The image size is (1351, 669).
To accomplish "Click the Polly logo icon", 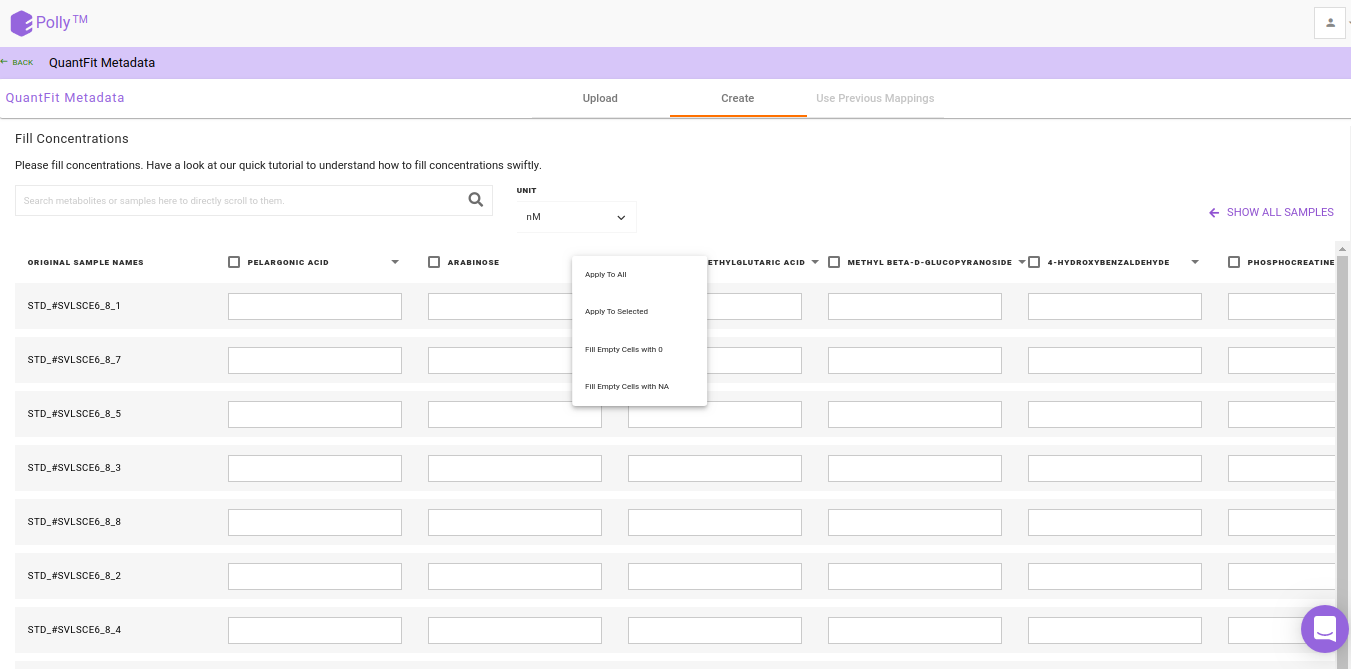I will click(21, 23).
